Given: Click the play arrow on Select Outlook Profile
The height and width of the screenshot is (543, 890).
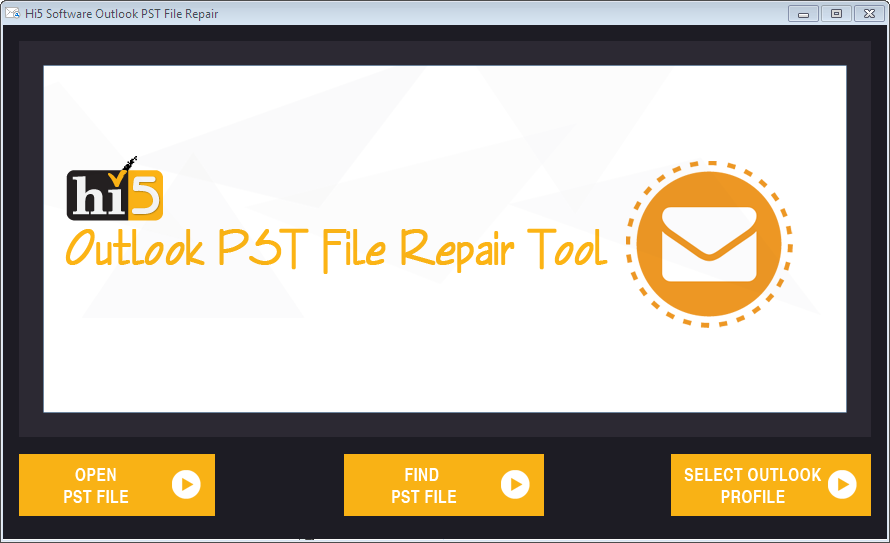Looking at the screenshot, I should tap(842, 485).
